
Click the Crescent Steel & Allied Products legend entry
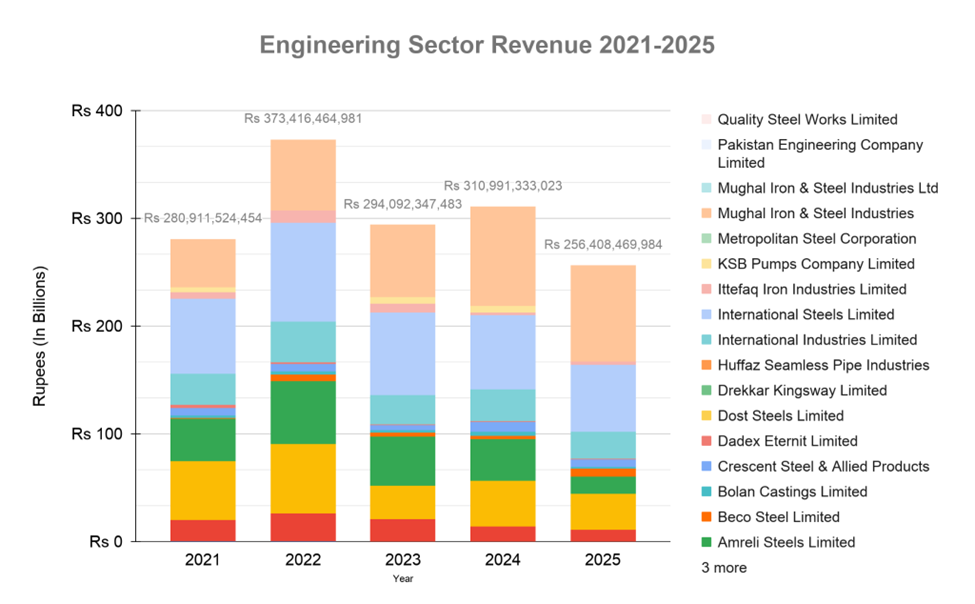[823, 467]
